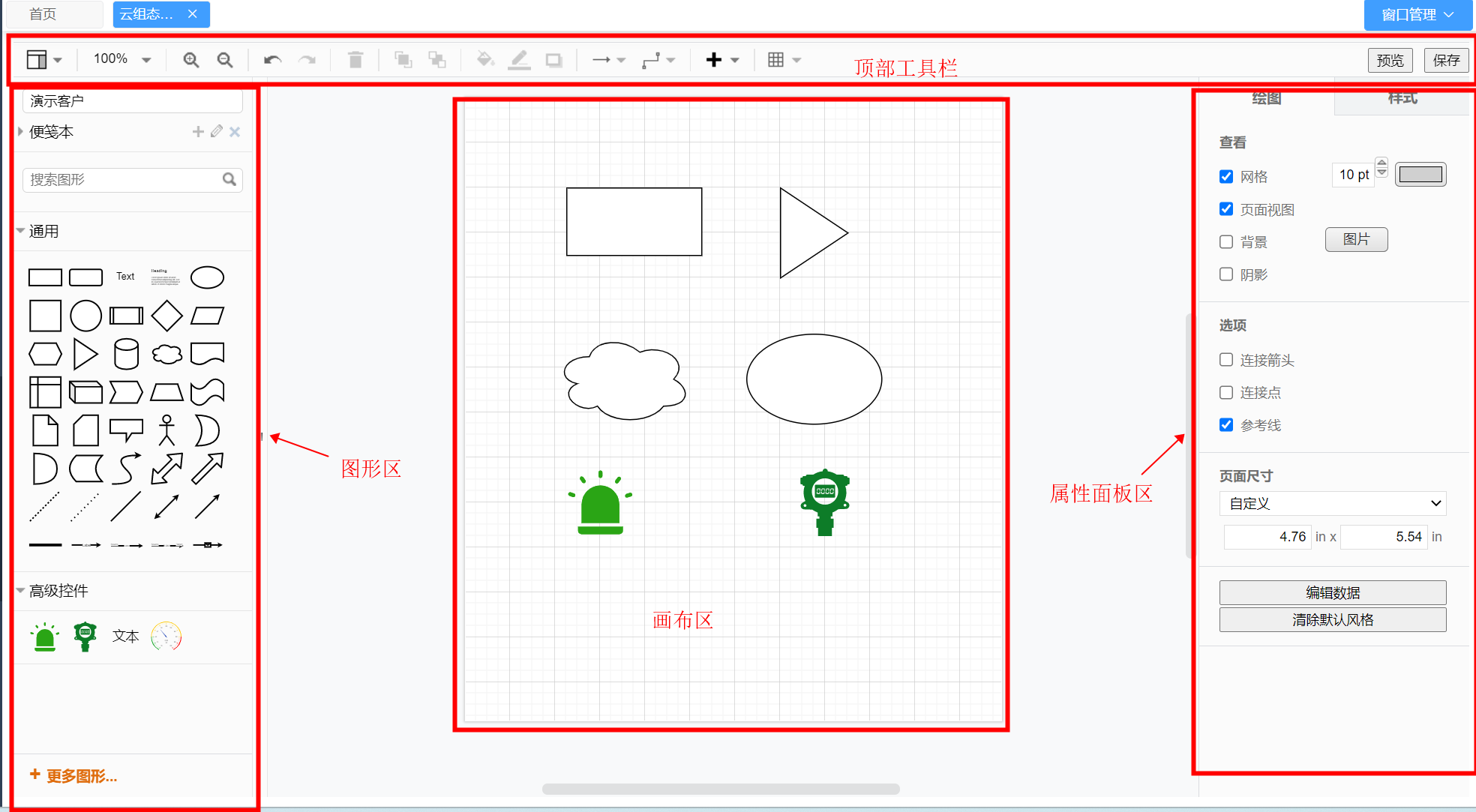This screenshot has width=1476, height=812.
Task: Enable the 阴影 shadow checkbox
Action: coord(1226,274)
